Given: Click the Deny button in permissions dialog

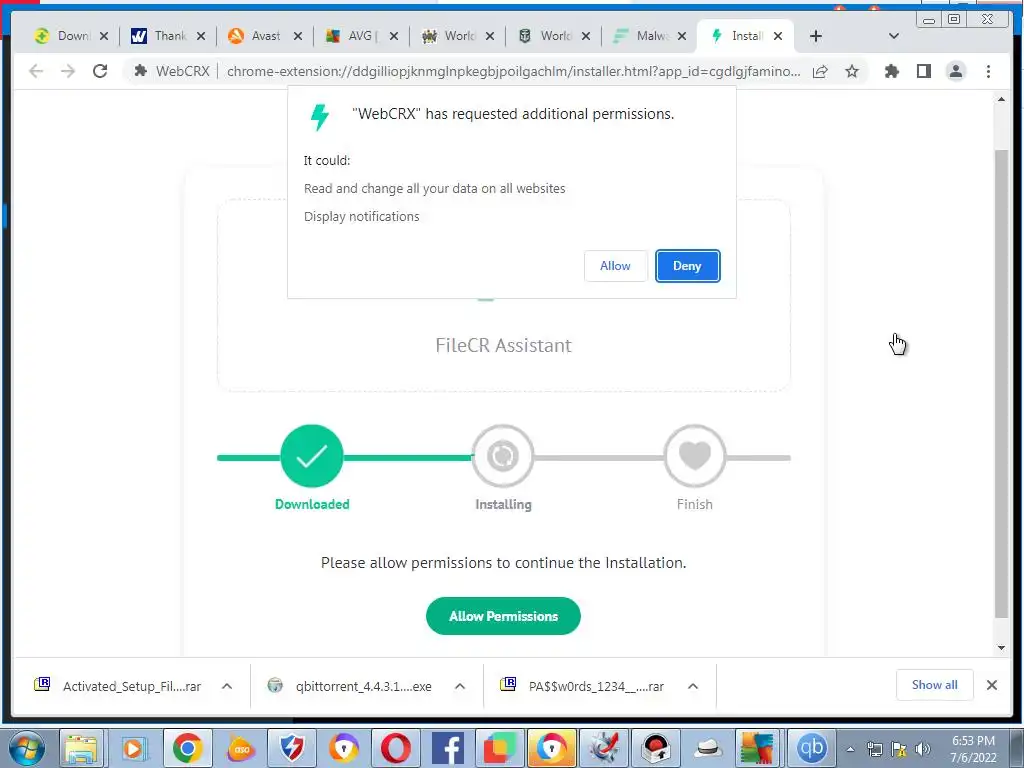Looking at the screenshot, I should (687, 266).
